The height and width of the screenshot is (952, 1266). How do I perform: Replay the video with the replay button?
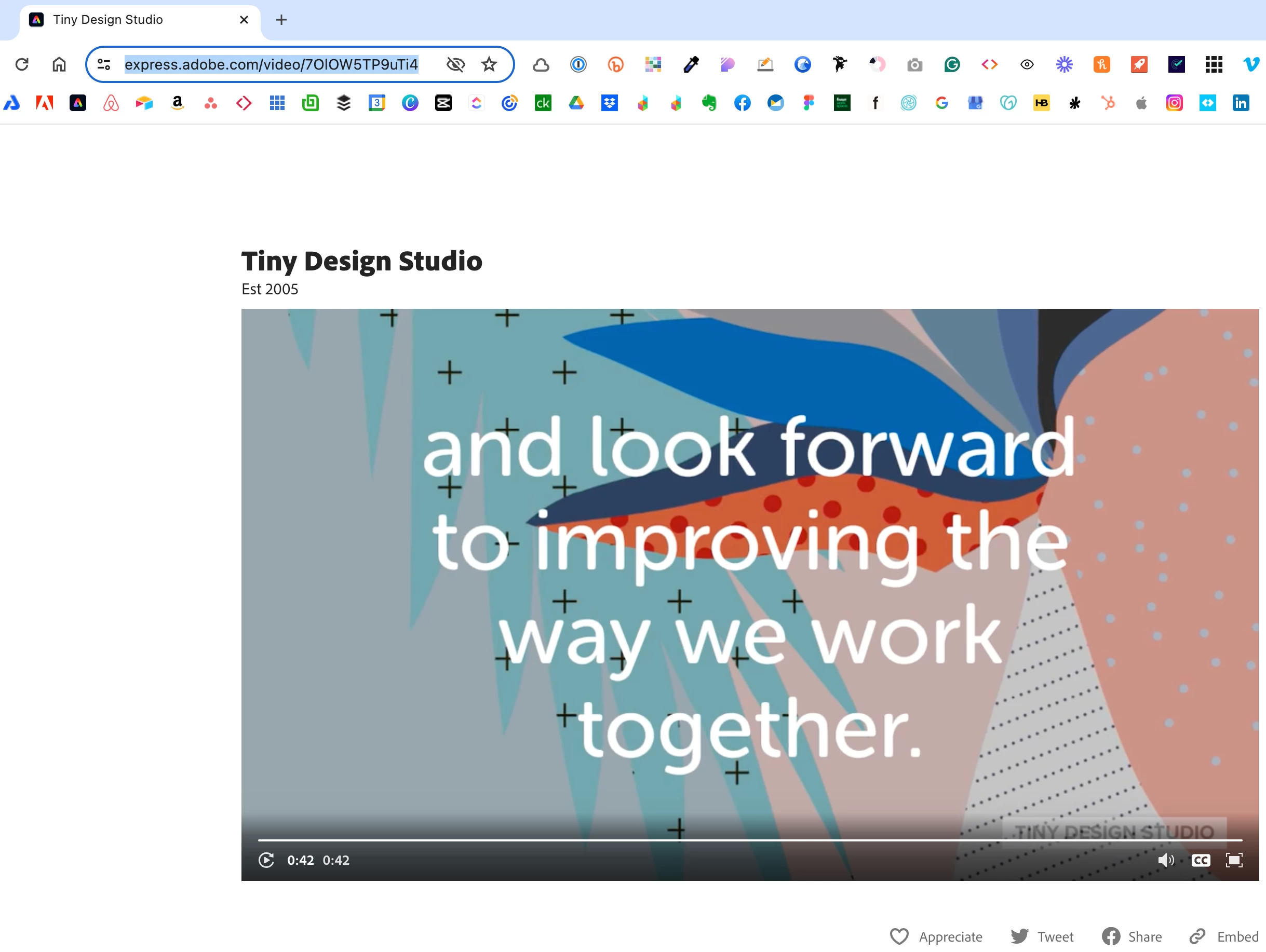point(266,860)
